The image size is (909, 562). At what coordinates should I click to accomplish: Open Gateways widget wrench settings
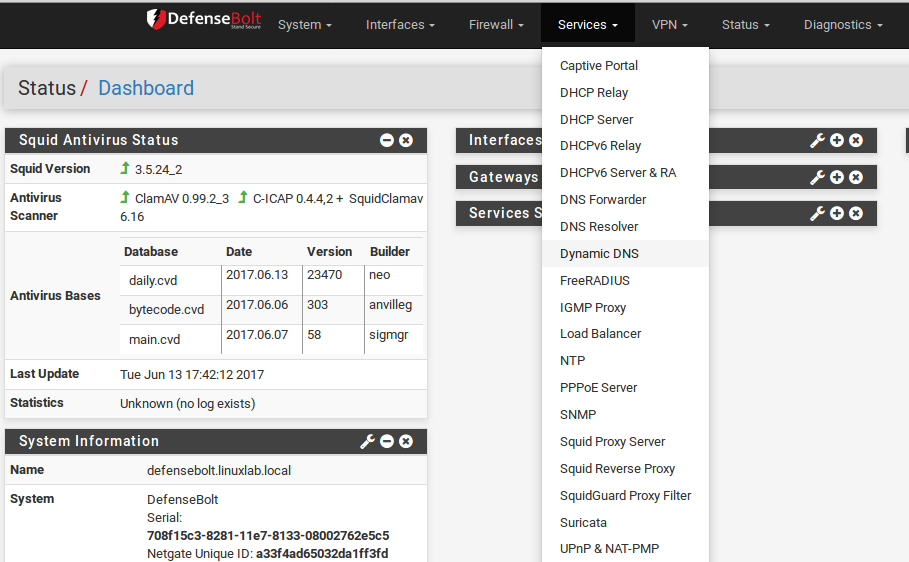[x=817, y=177]
